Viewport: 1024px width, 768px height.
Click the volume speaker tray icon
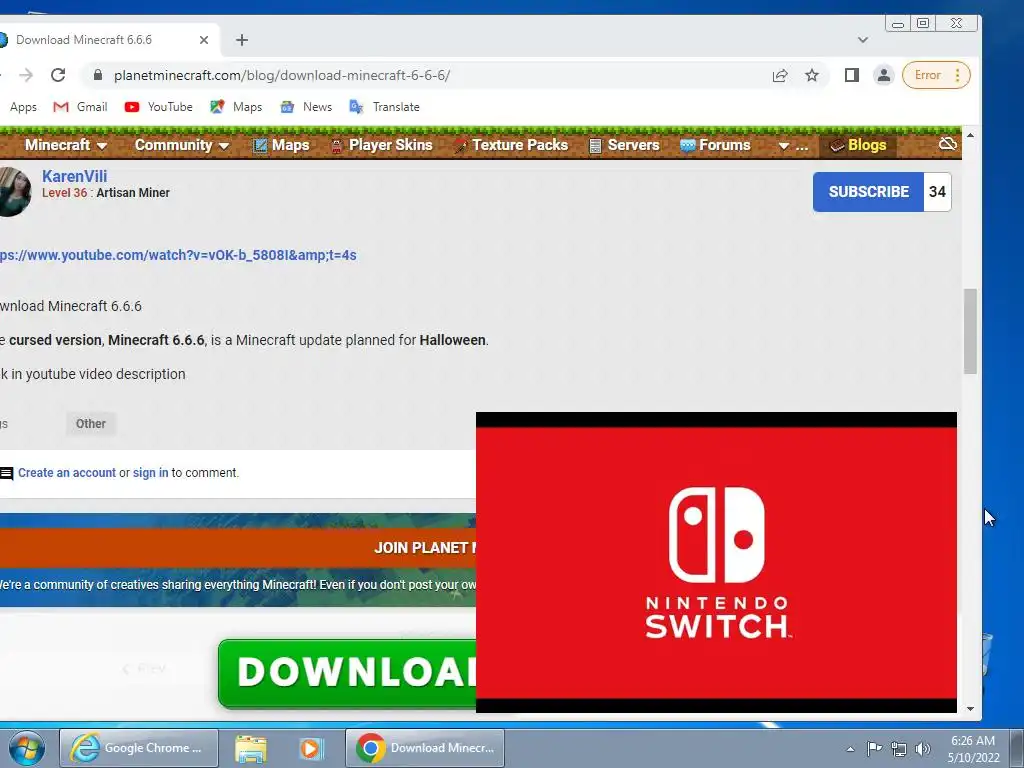[x=923, y=749]
